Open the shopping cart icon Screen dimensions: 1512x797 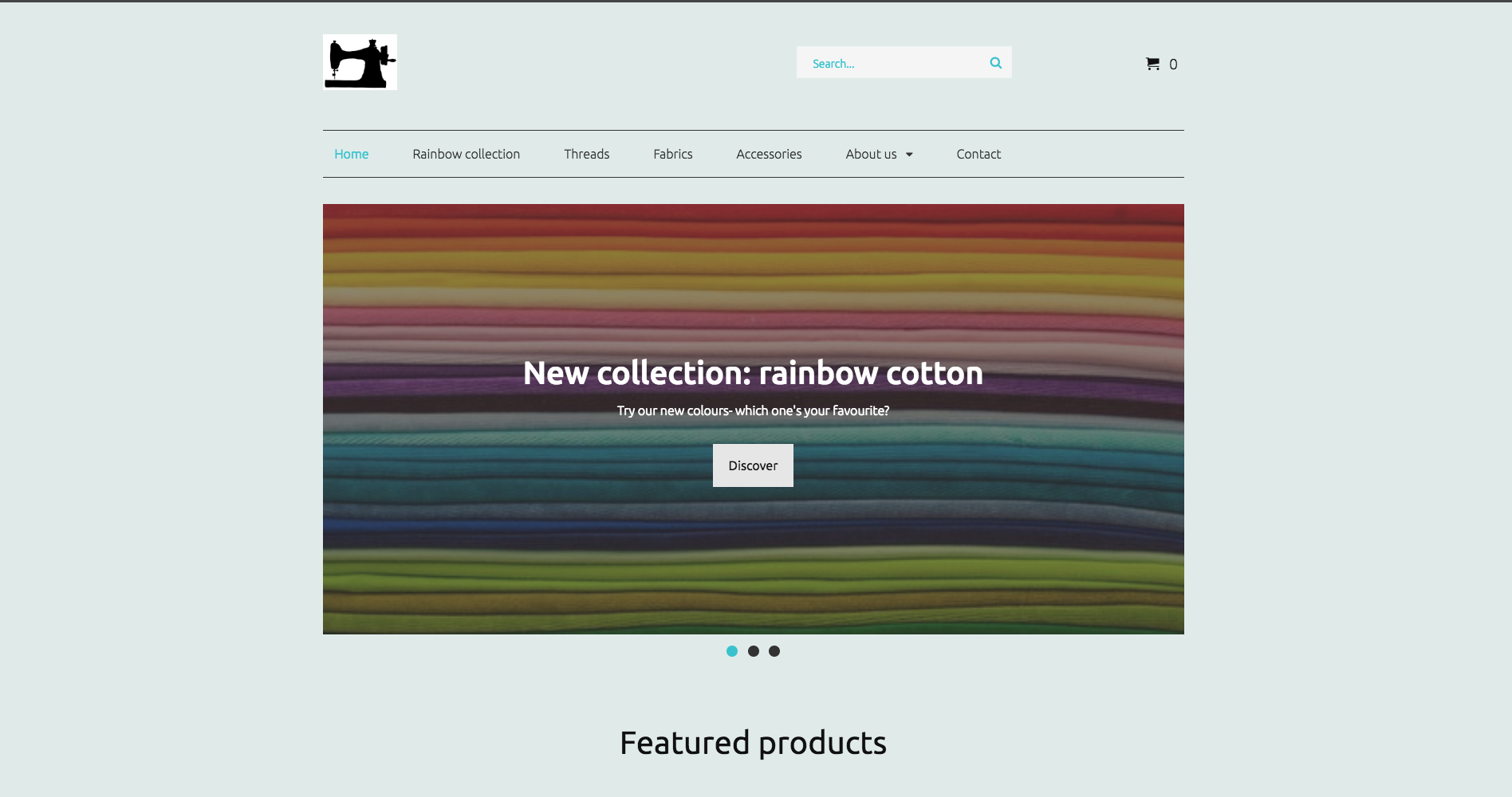point(1152,64)
